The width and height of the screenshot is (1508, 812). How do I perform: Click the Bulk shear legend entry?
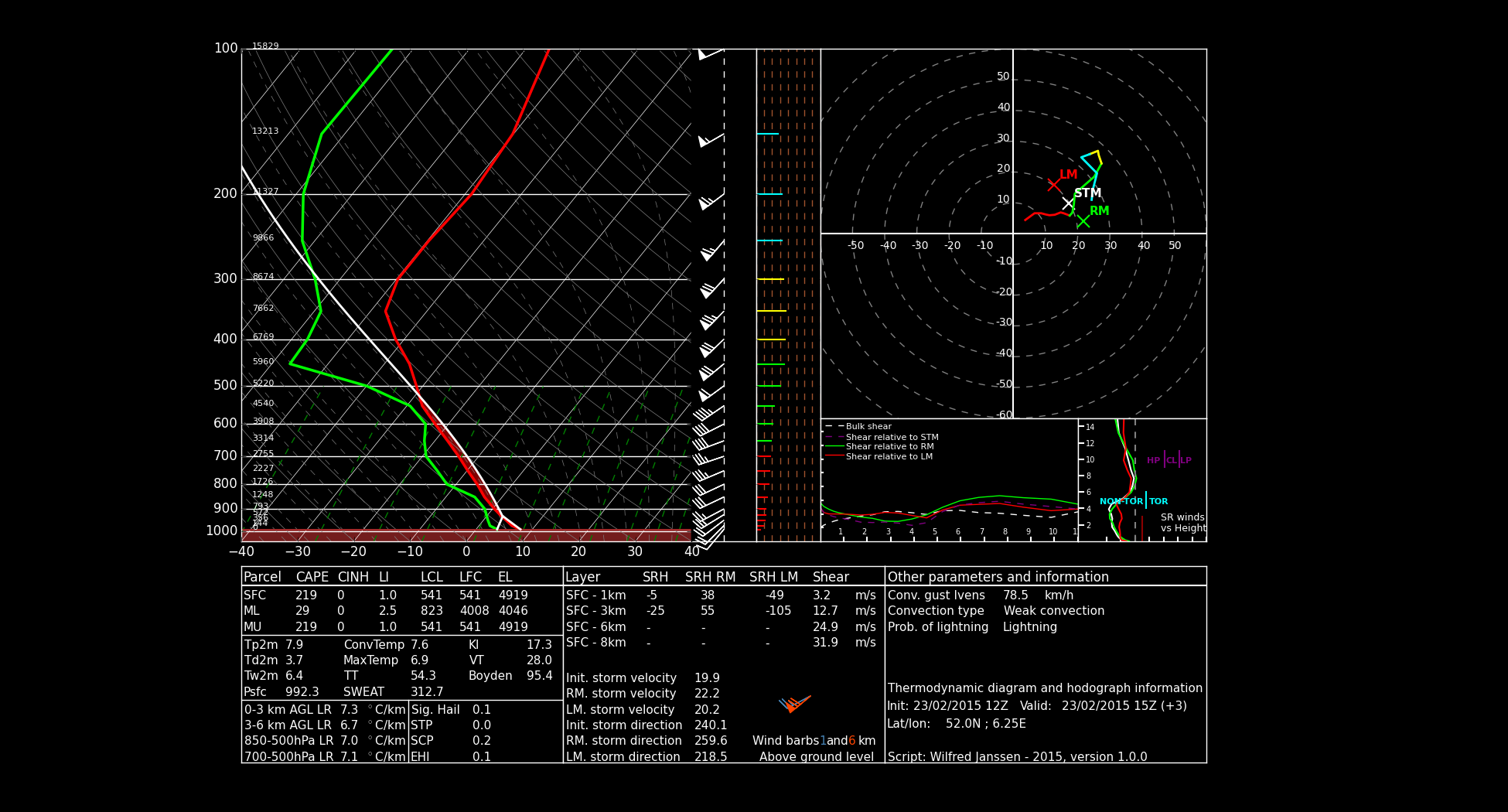[858, 426]
